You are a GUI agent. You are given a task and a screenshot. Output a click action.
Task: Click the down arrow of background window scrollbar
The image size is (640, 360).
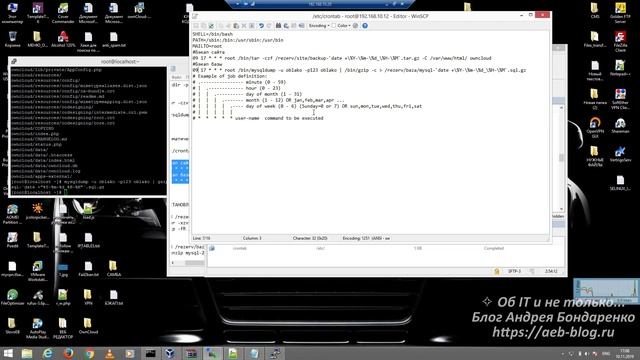coord(562,209)
